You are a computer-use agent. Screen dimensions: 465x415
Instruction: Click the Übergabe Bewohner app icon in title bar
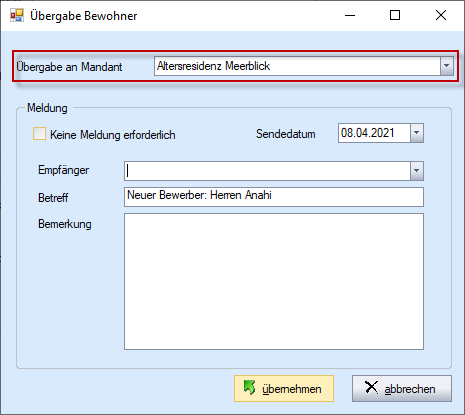point(17,15)
